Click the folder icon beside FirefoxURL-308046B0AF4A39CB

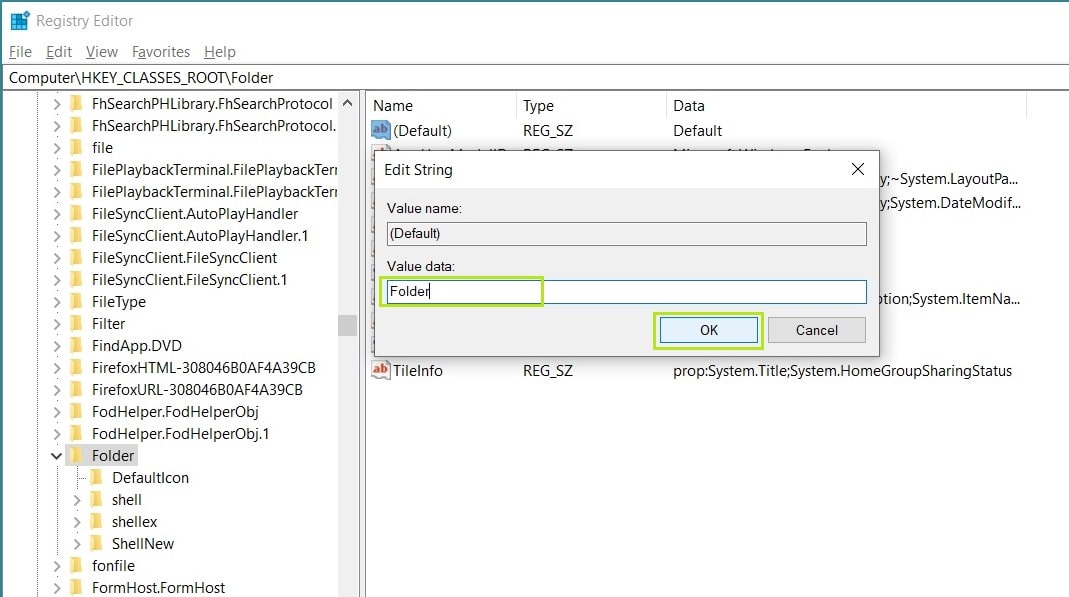[x=77, y=390]
